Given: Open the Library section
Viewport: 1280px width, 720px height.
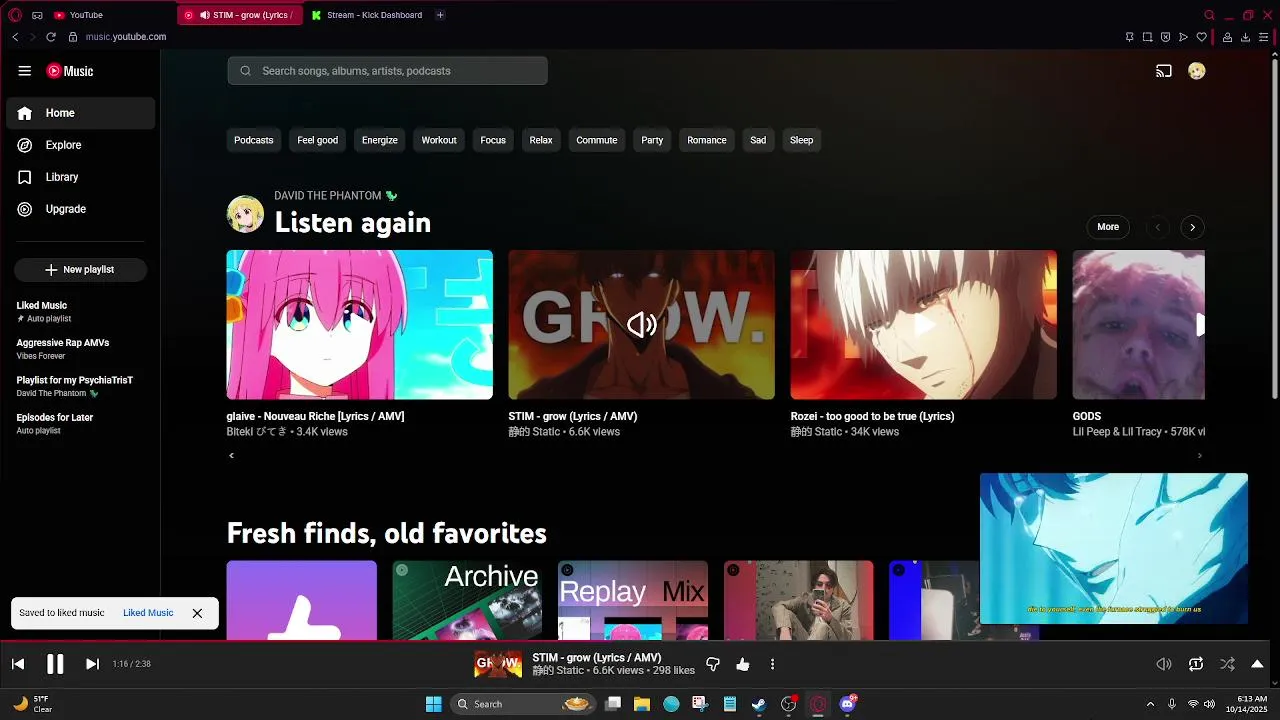Looking at the screenshot, I should [x=80, y=177].
